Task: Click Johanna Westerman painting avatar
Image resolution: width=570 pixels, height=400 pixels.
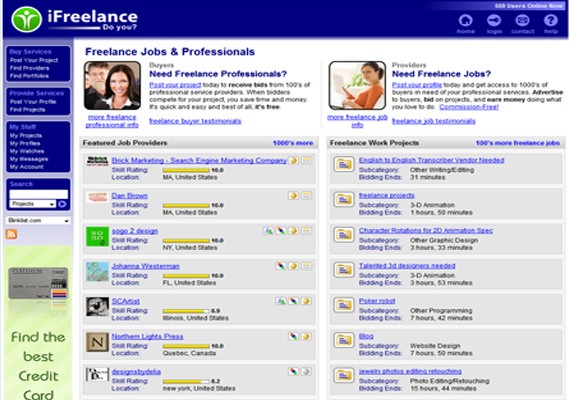Action: point(97,272)
